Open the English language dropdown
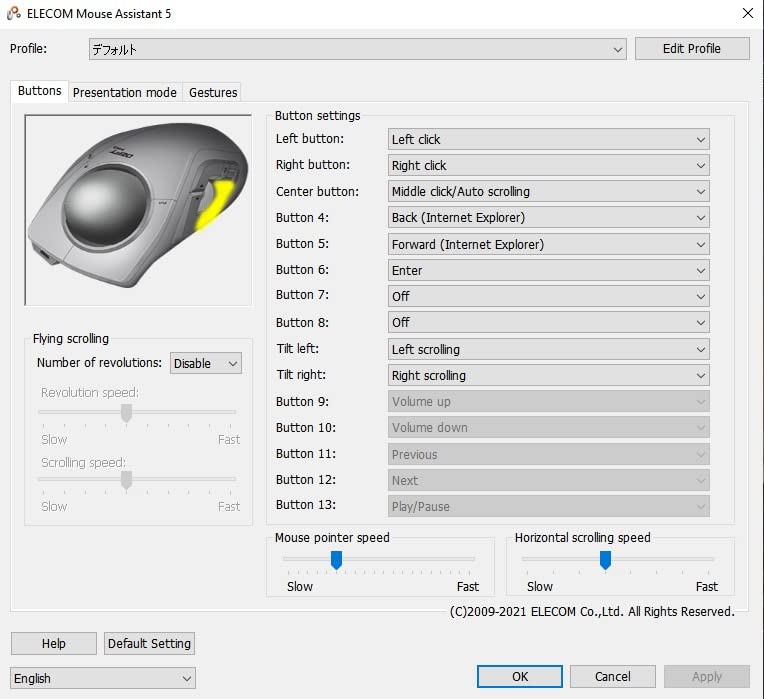Image resolution: width=764 pixels, height=699 pixels. tap(103, 678)
